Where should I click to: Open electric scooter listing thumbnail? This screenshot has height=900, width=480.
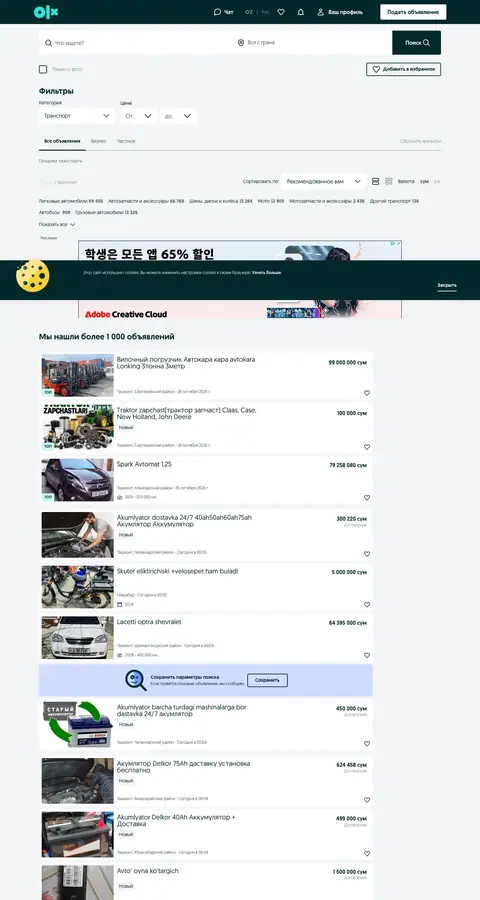[x=78, y=587]
